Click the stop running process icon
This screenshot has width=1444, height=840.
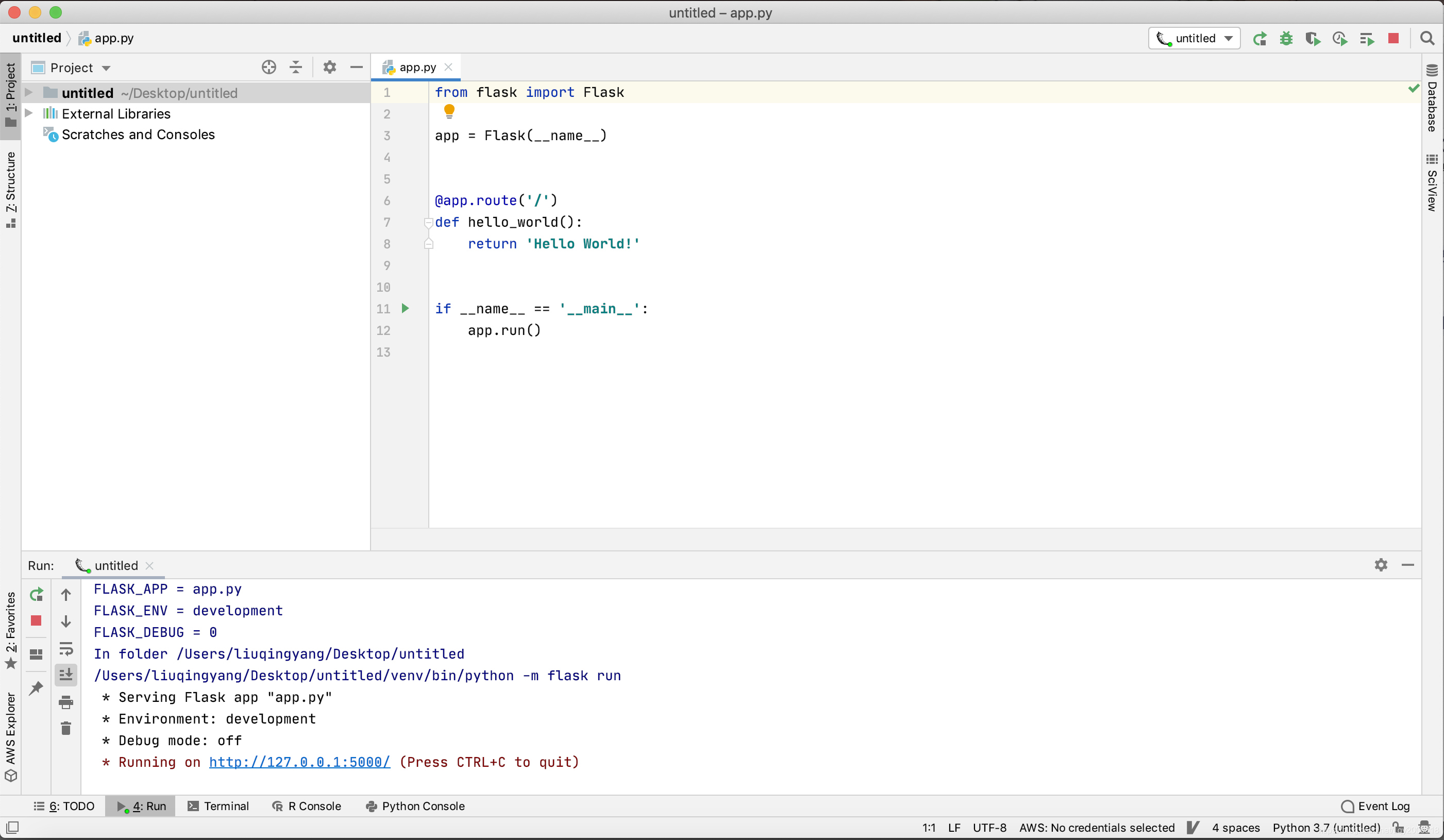[36, 621]
